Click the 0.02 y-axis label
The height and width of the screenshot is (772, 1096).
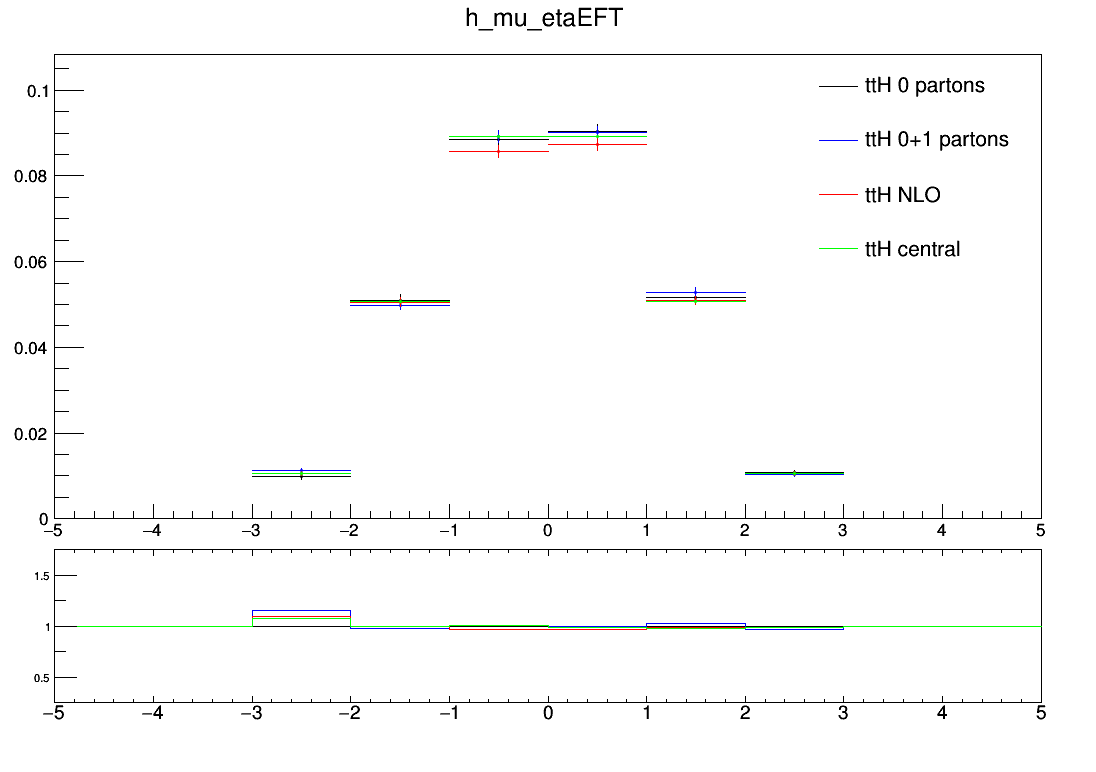(31, 434)
